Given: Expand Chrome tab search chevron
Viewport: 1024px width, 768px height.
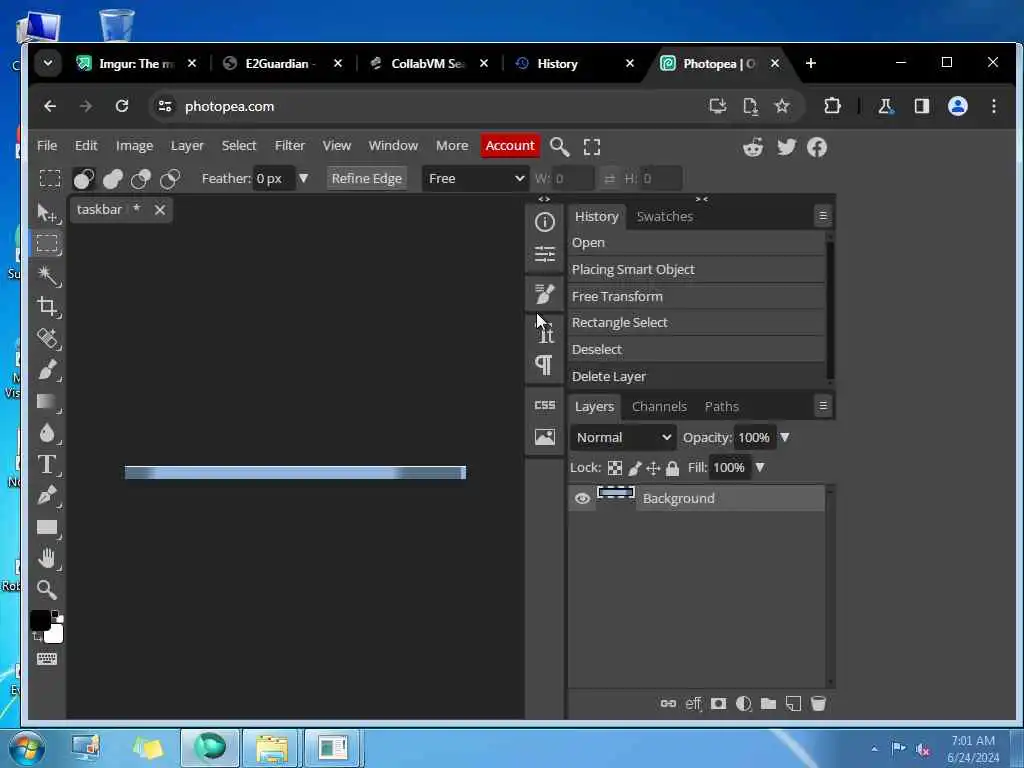Looking at the screenshot, I should 48,63.
